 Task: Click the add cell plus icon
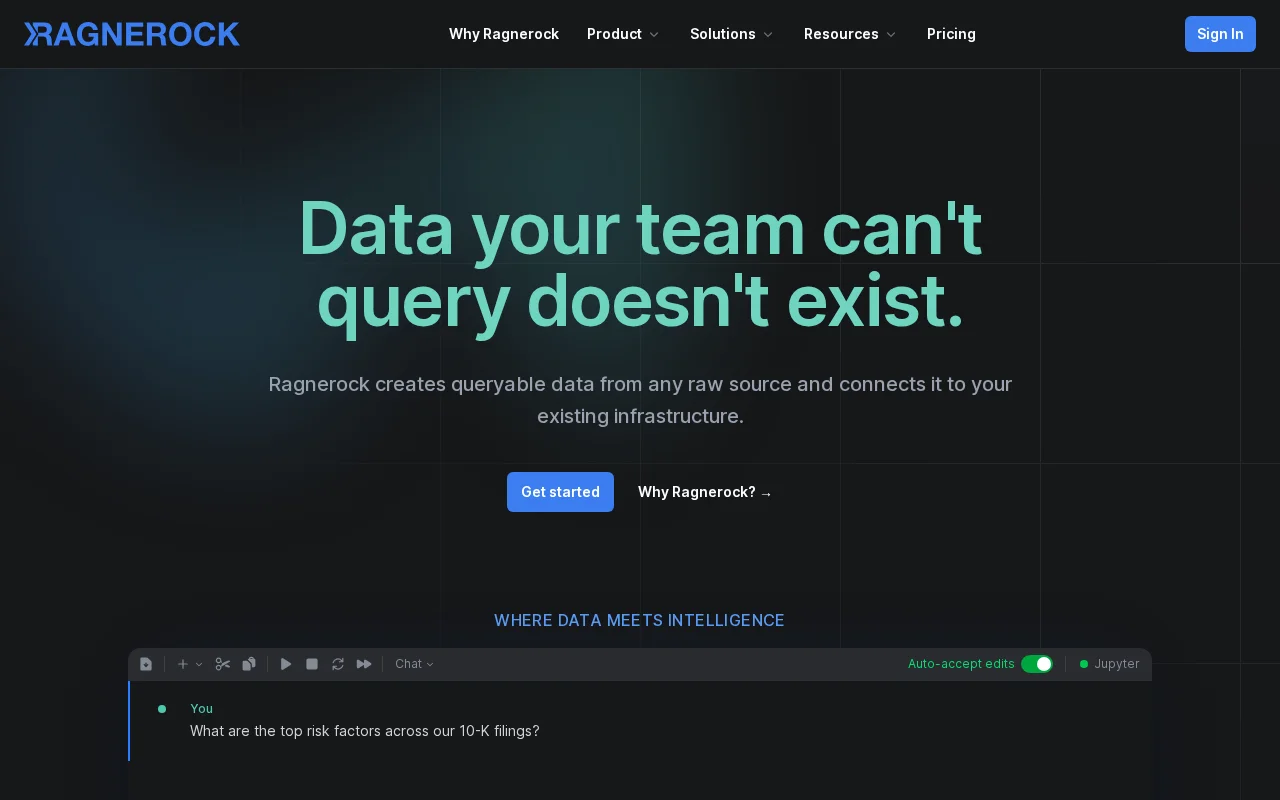182,664
